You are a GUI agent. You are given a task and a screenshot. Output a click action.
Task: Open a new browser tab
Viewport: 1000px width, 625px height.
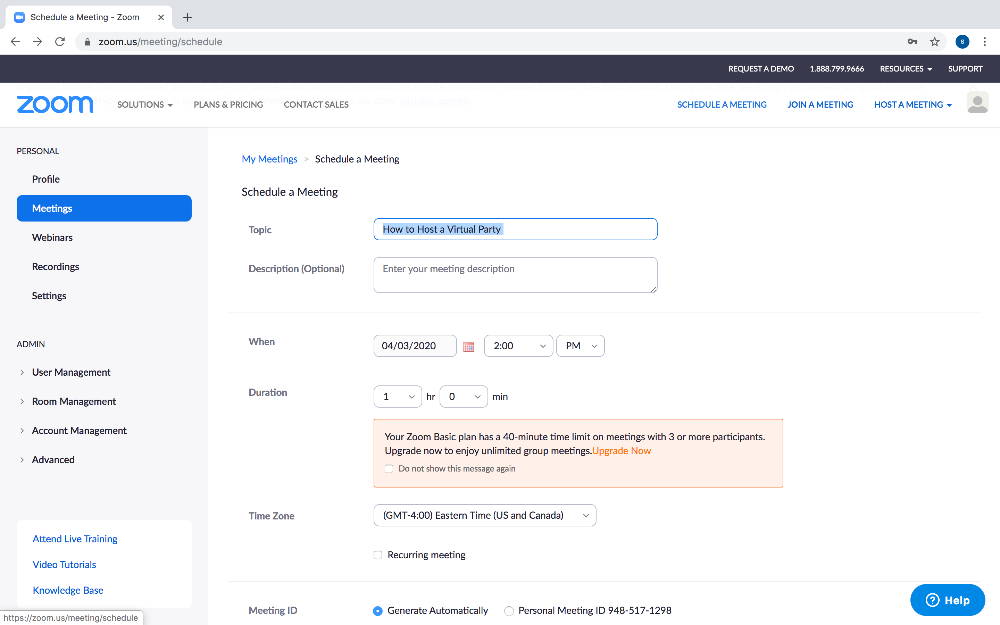point(187,17)
